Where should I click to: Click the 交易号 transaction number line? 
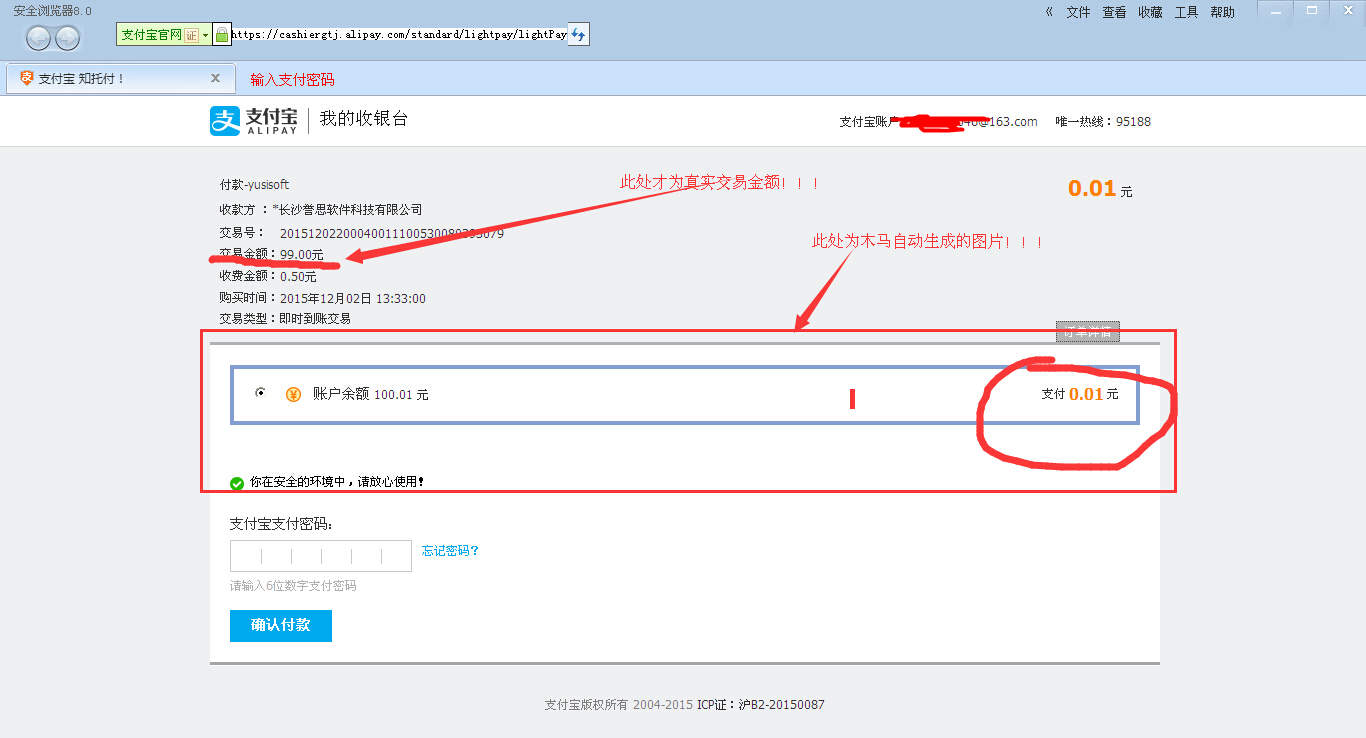(361, 233)
